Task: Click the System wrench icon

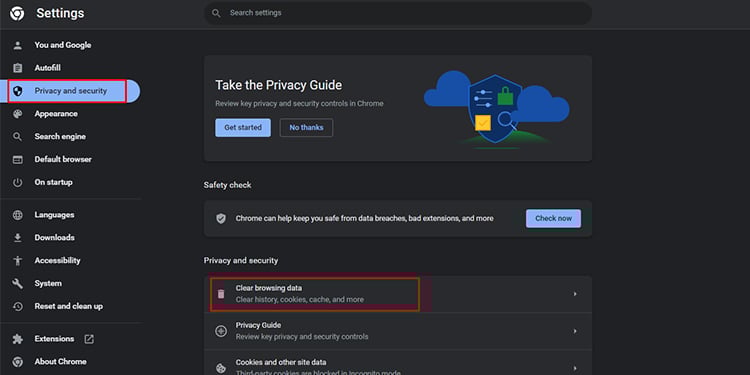Action: (x=18, y=284)
